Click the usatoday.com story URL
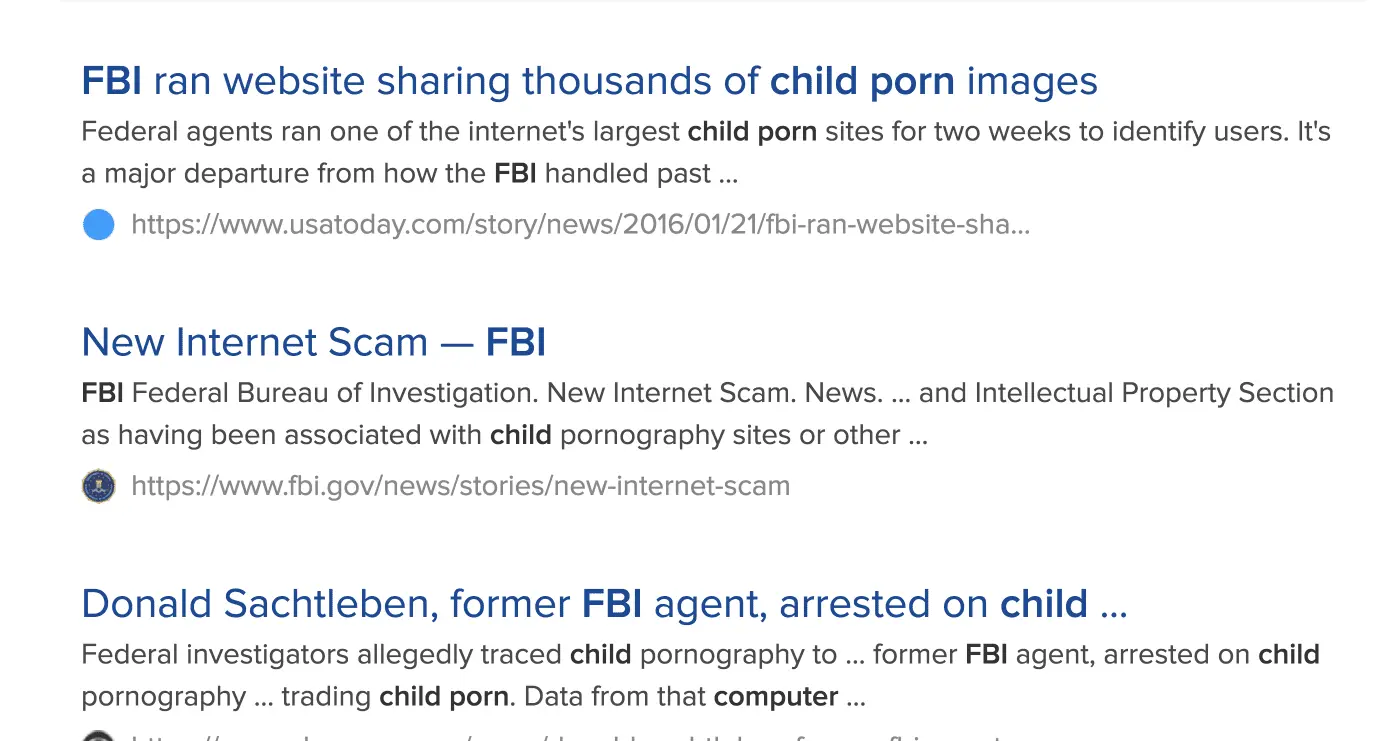This screenshot has width=1388, height=741. coord(580,225)
